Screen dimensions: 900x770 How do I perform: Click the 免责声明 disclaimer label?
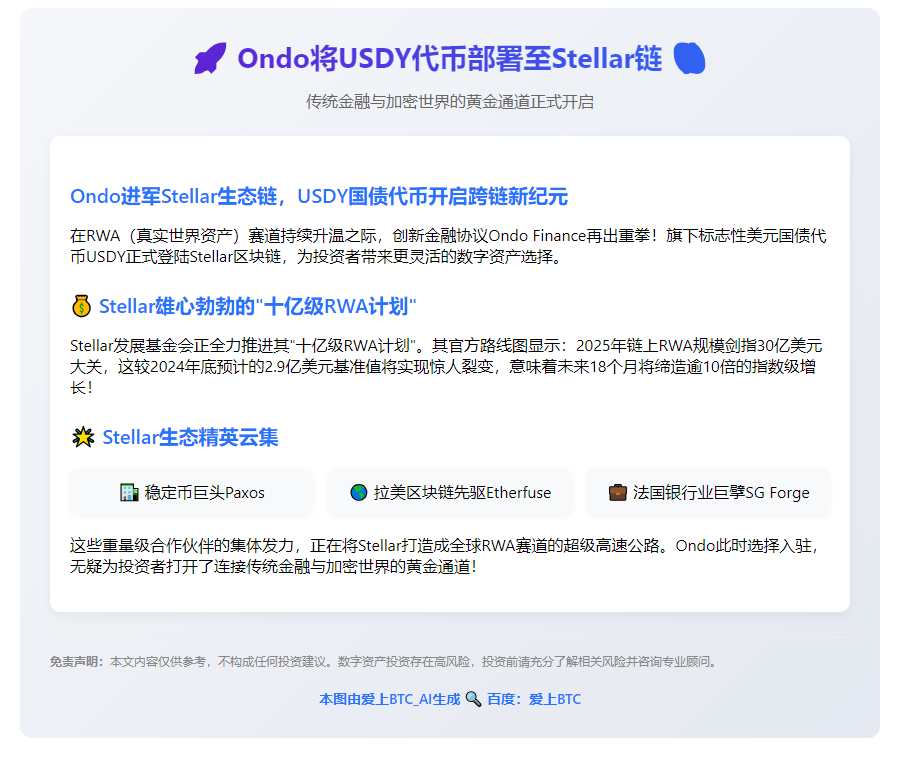pos(77,662)
